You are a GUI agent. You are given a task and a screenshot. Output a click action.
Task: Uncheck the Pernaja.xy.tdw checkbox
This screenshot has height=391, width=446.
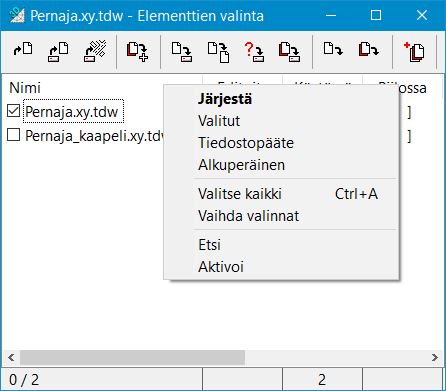point(13,111)
